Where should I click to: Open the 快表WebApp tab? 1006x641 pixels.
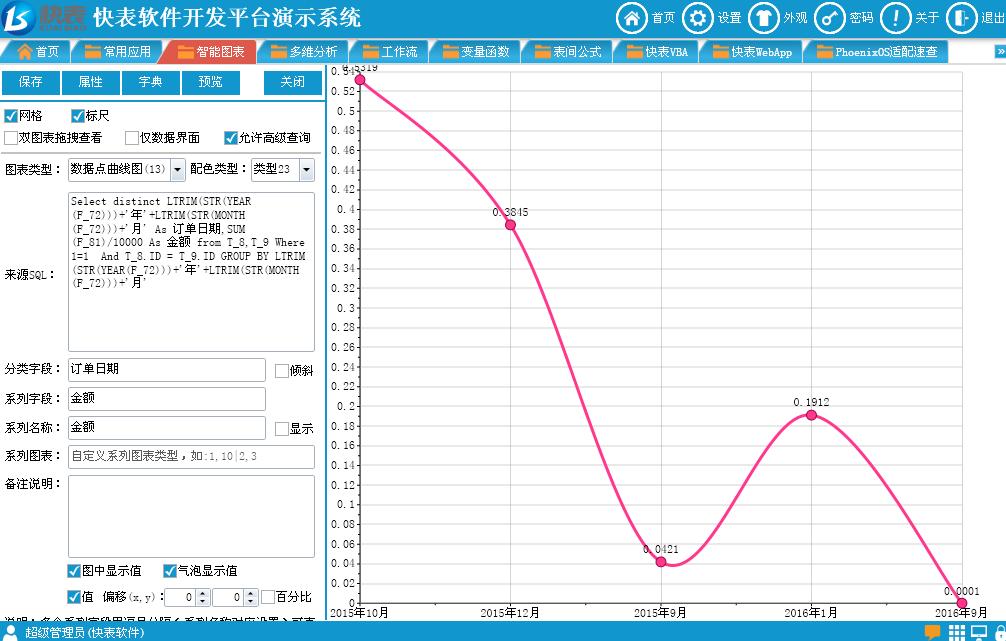coord(752,51)
